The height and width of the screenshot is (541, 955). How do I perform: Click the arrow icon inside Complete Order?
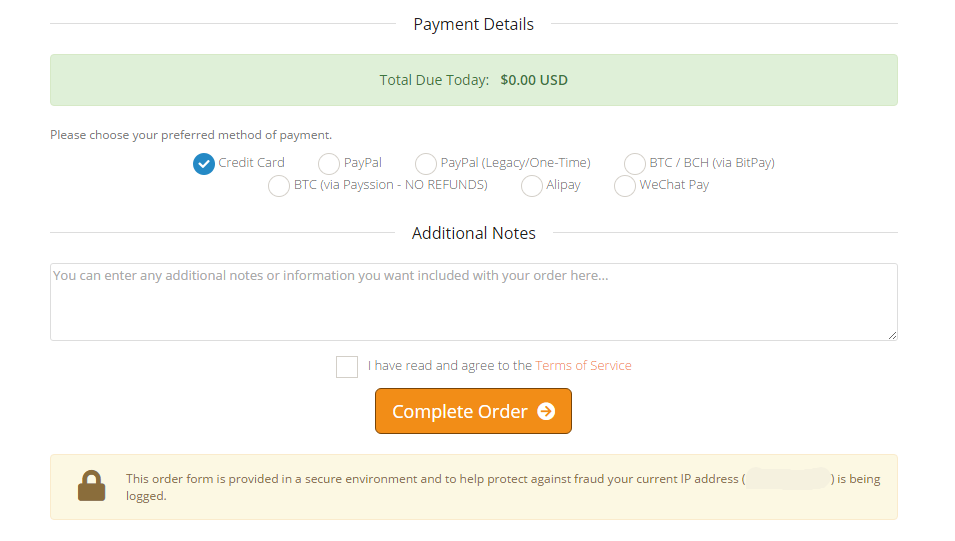(x=546, y=412)
